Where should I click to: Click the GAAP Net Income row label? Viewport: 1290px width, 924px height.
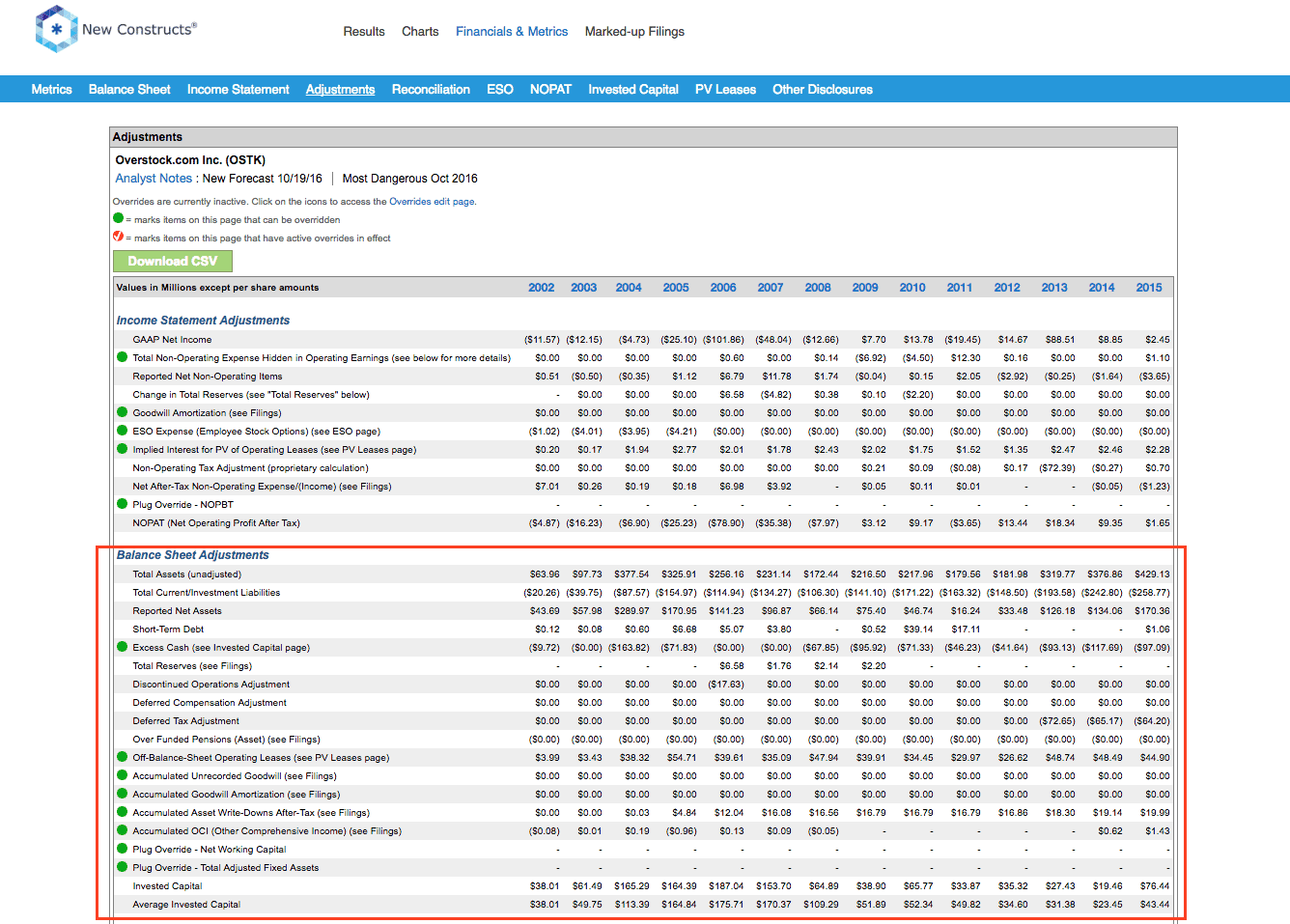point(172,340)
